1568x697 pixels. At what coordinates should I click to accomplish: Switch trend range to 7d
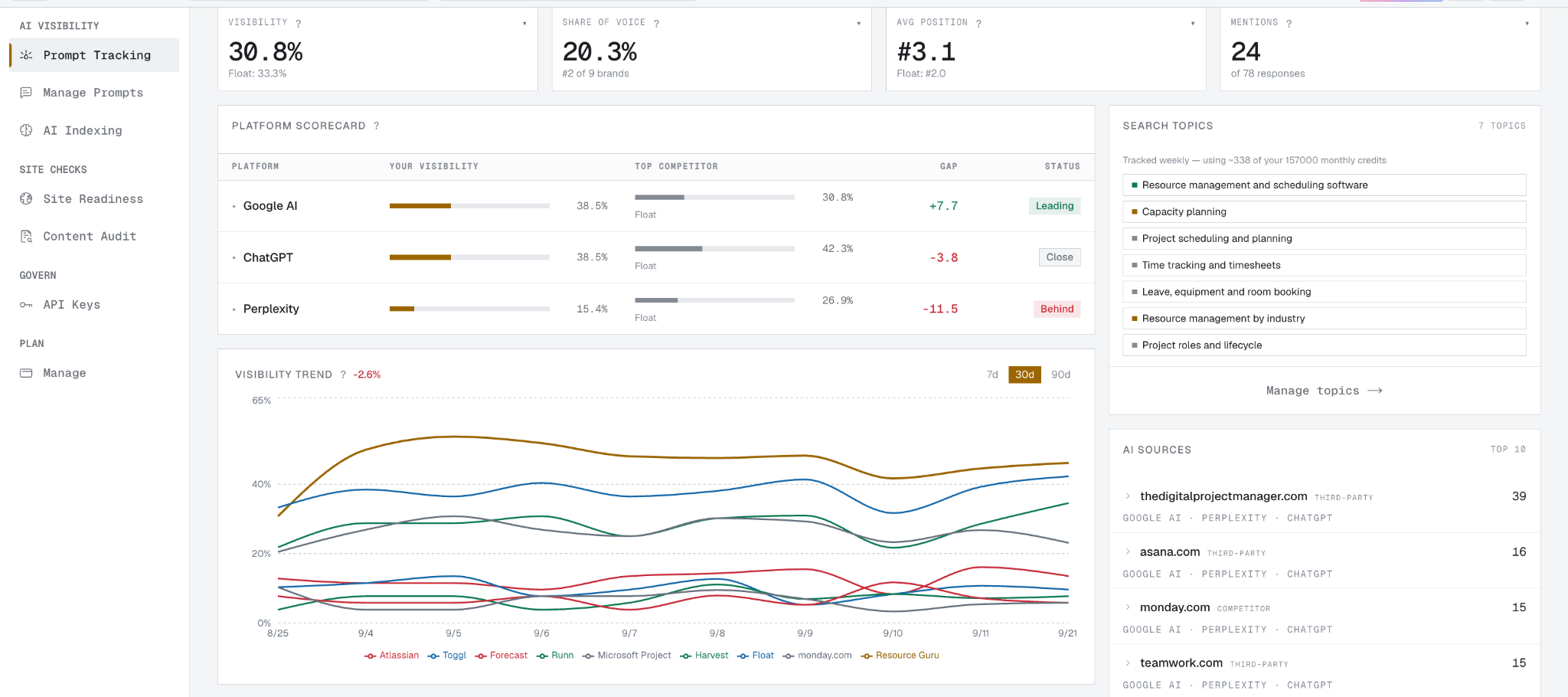[992, 375]
